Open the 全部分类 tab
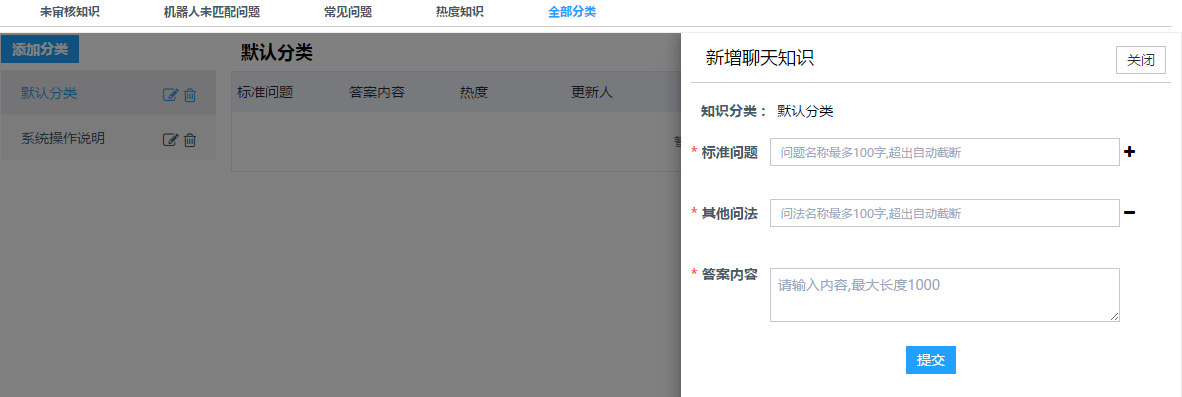This screenshot has width=1182, height=397. (572, 12)
